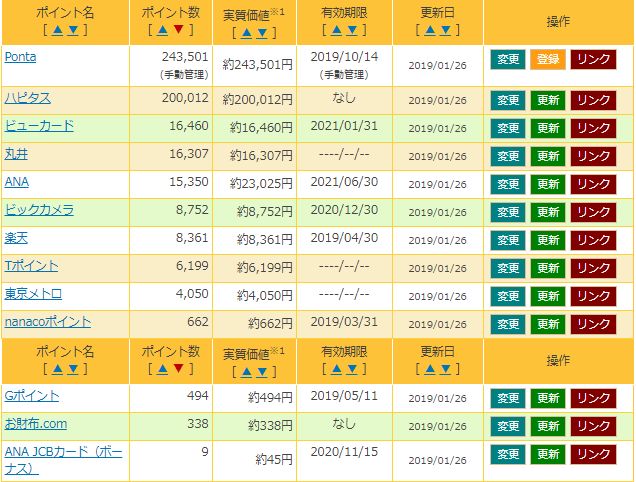Click リンク button for ビューカード

tap(593, 129)
